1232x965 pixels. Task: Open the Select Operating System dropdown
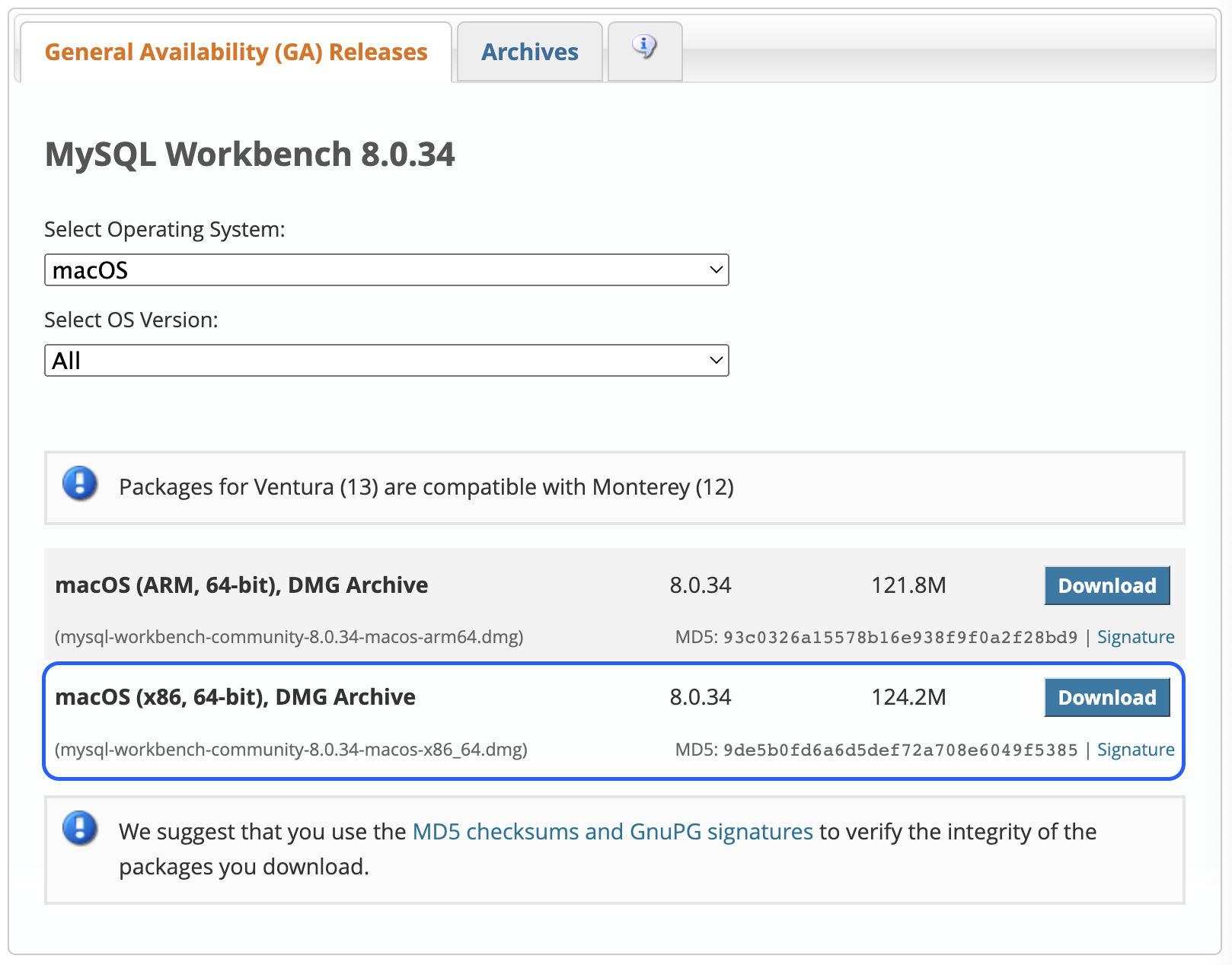tap(386, 269)
